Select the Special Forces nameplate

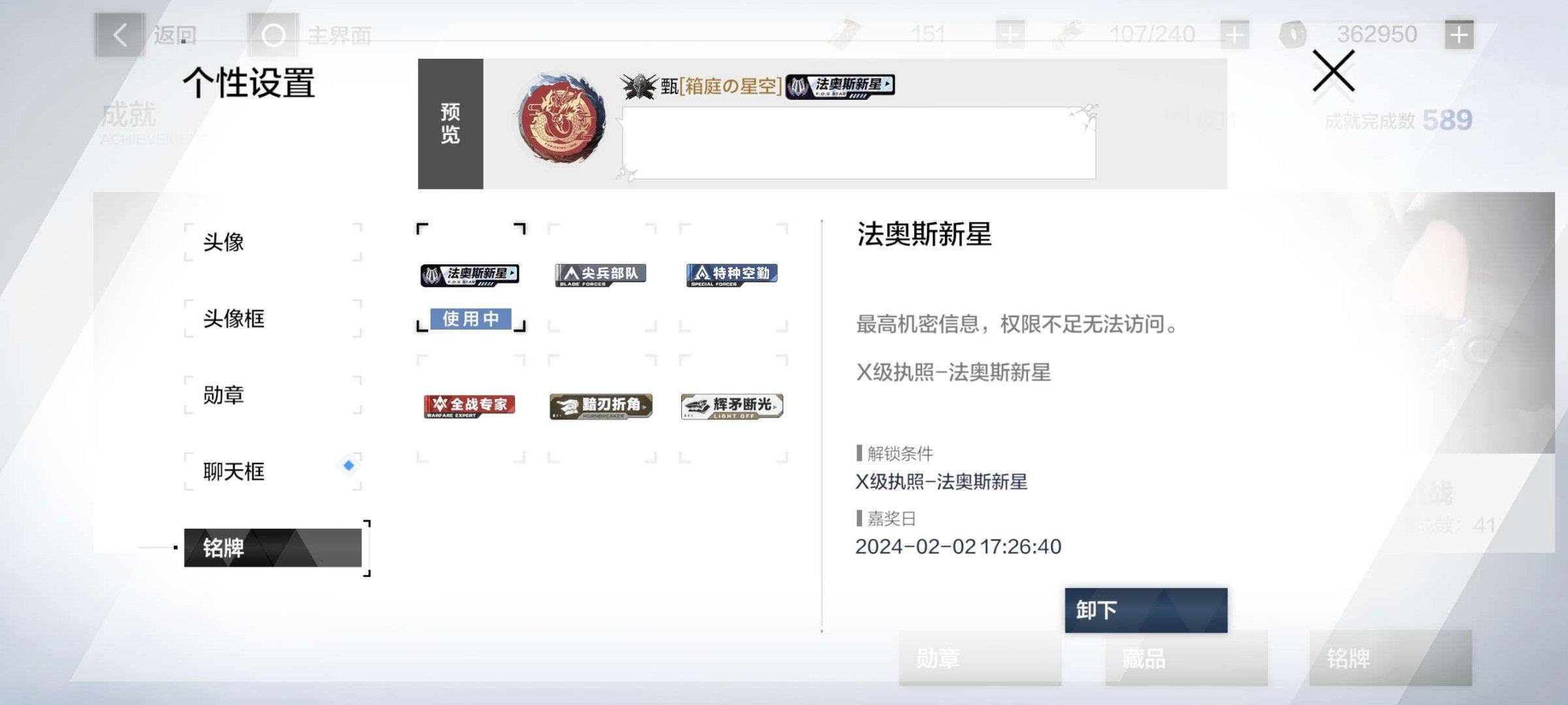click(731, 274)
